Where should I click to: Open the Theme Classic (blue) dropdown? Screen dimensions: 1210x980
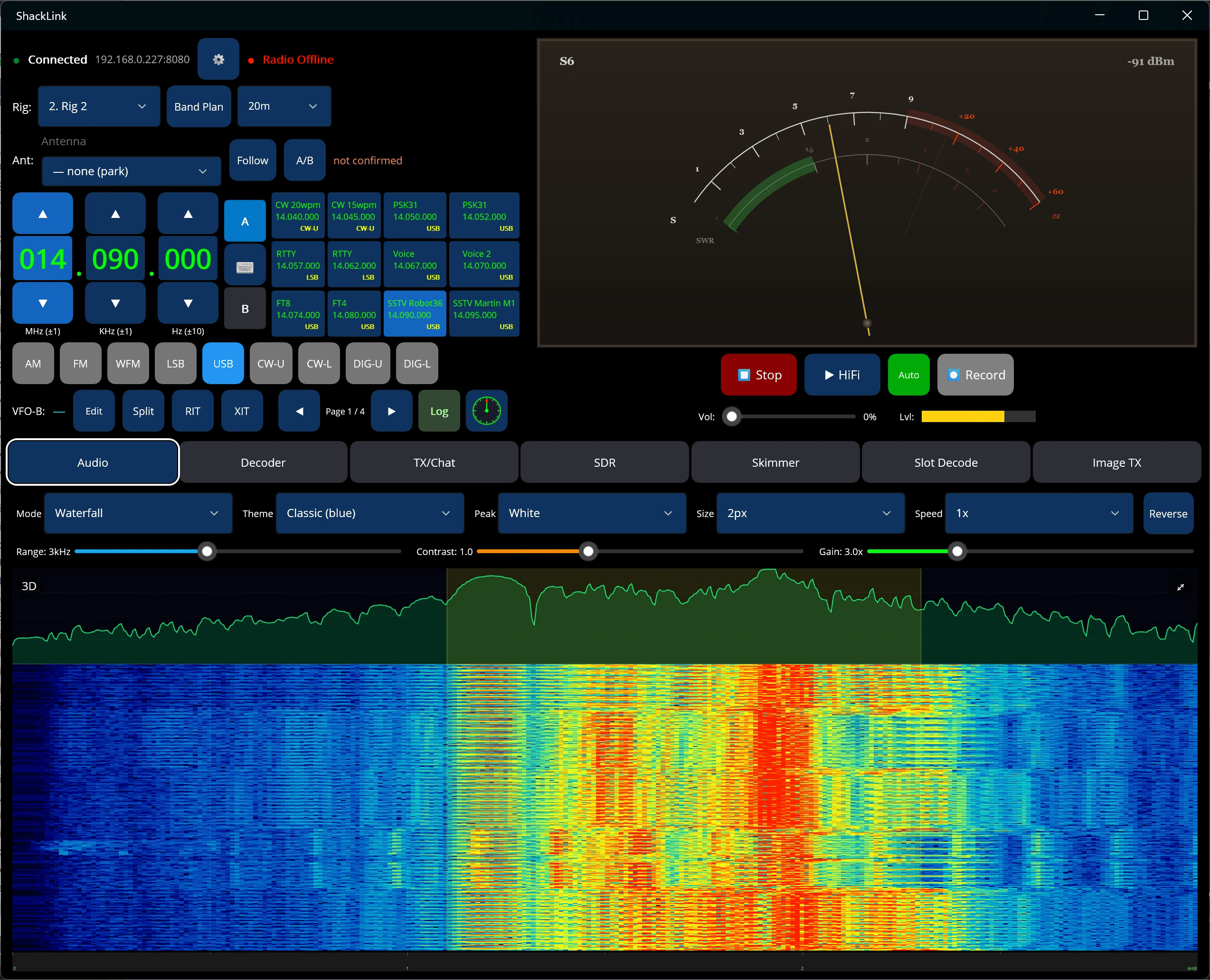pos(370,513)
